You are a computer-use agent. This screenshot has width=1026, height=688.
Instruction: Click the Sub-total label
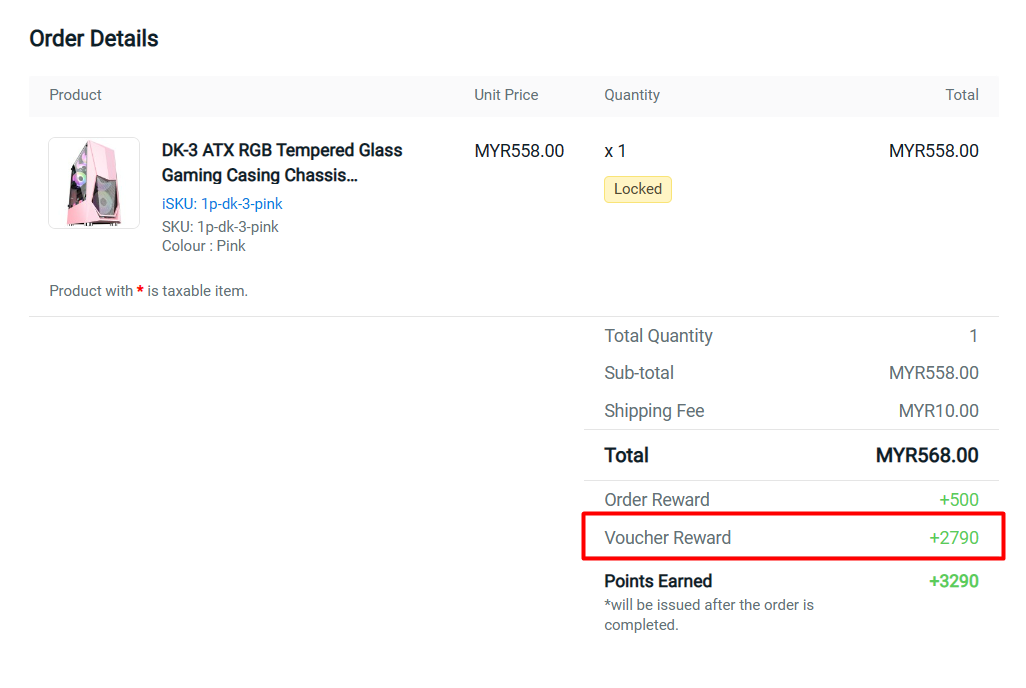(x=639, y=372)
